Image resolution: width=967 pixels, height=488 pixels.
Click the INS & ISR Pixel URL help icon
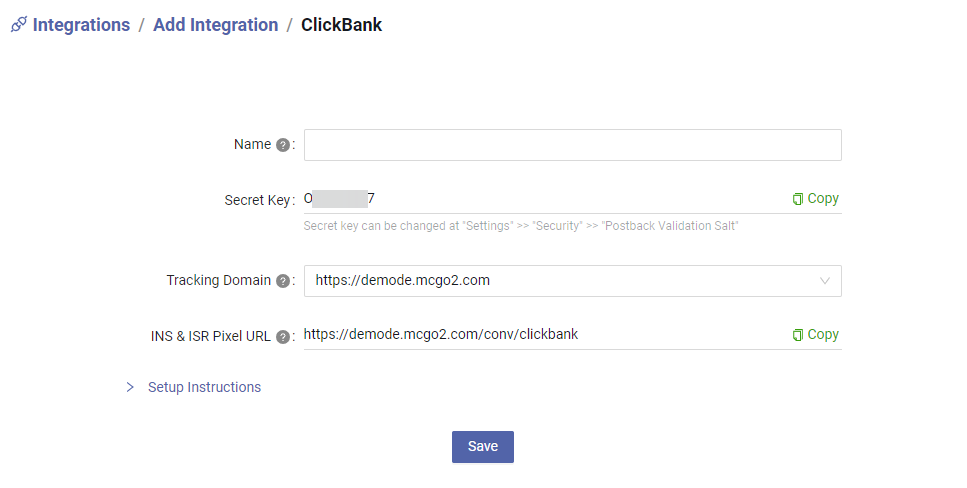[283, 337]
